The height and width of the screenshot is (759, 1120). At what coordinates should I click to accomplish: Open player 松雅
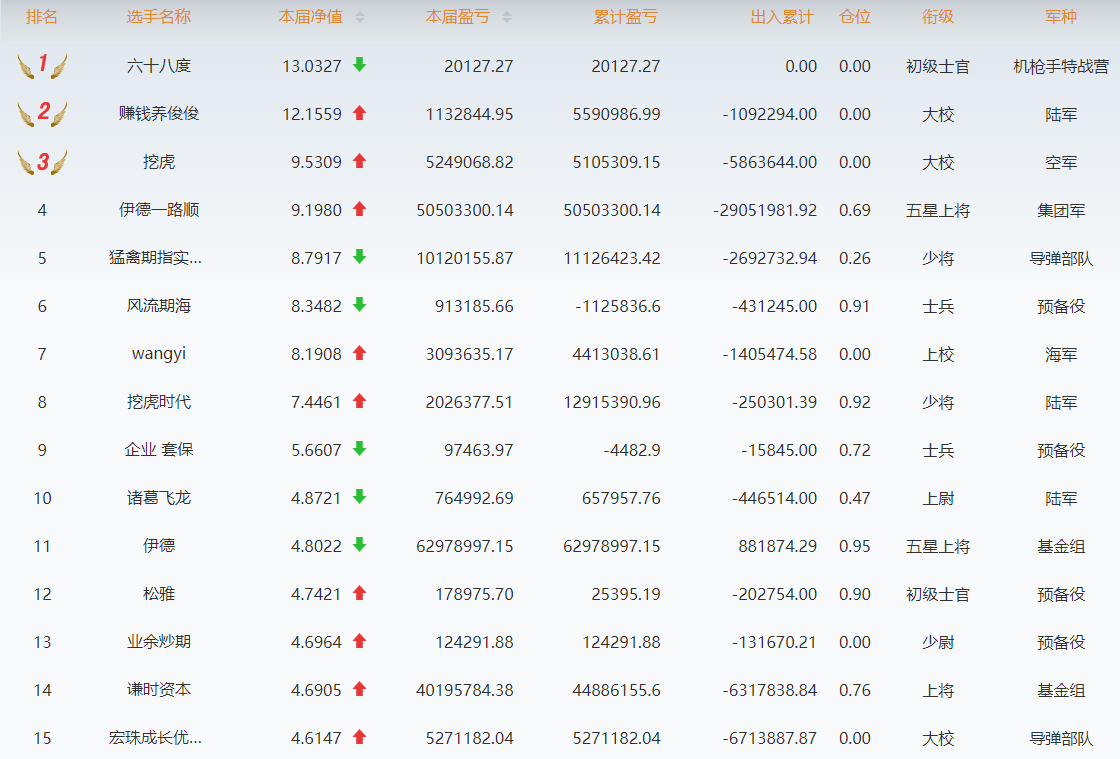pos(159,594)
